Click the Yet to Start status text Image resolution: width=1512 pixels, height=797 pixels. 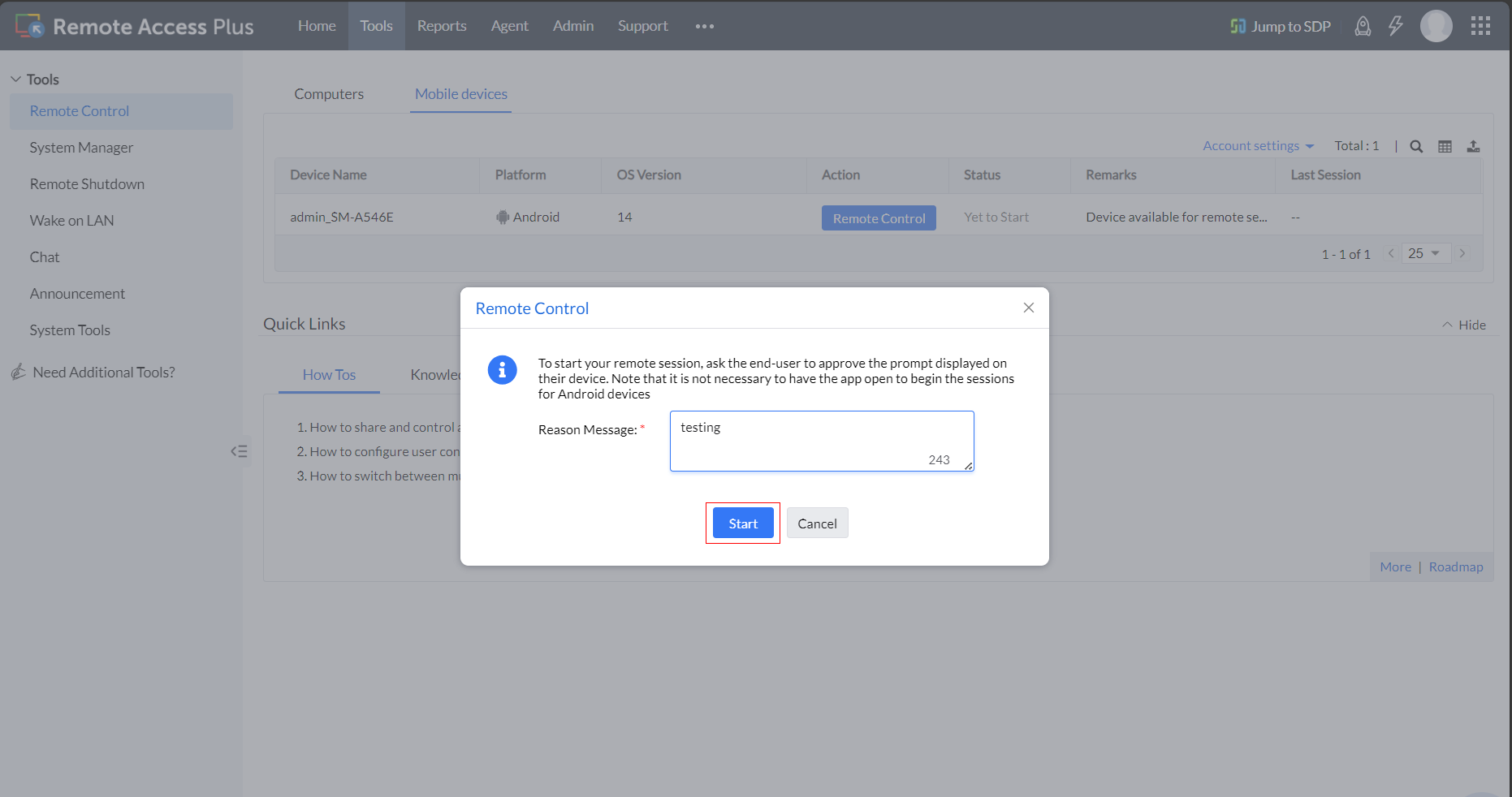point(996,218)
